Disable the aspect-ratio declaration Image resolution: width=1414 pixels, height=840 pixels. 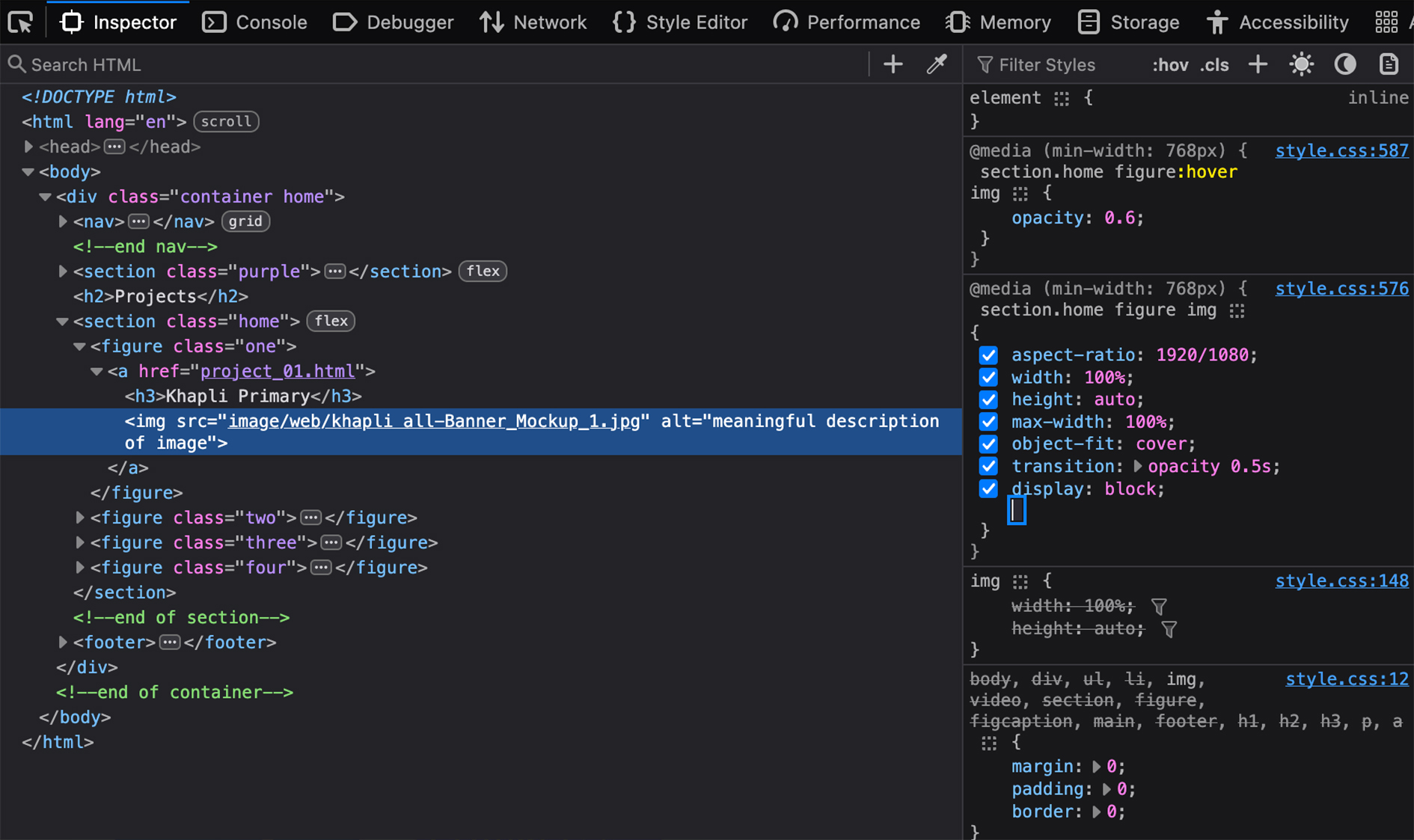click(x=988, y=355)
